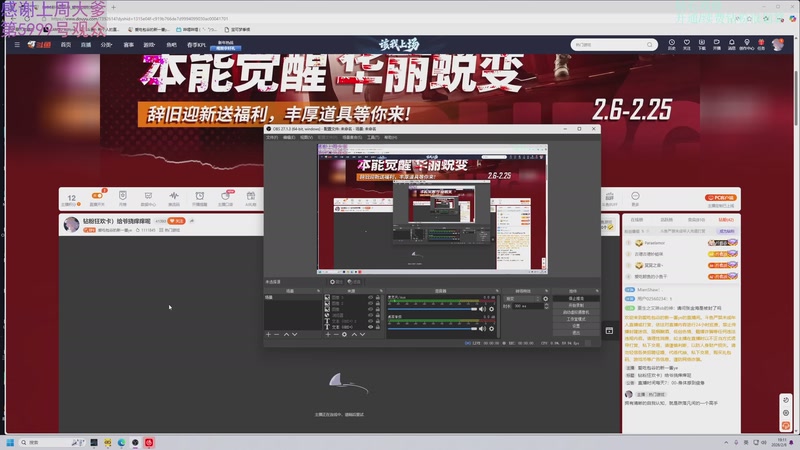
Task: Open 编辑(E) menu in OBS
Action: 289,137
